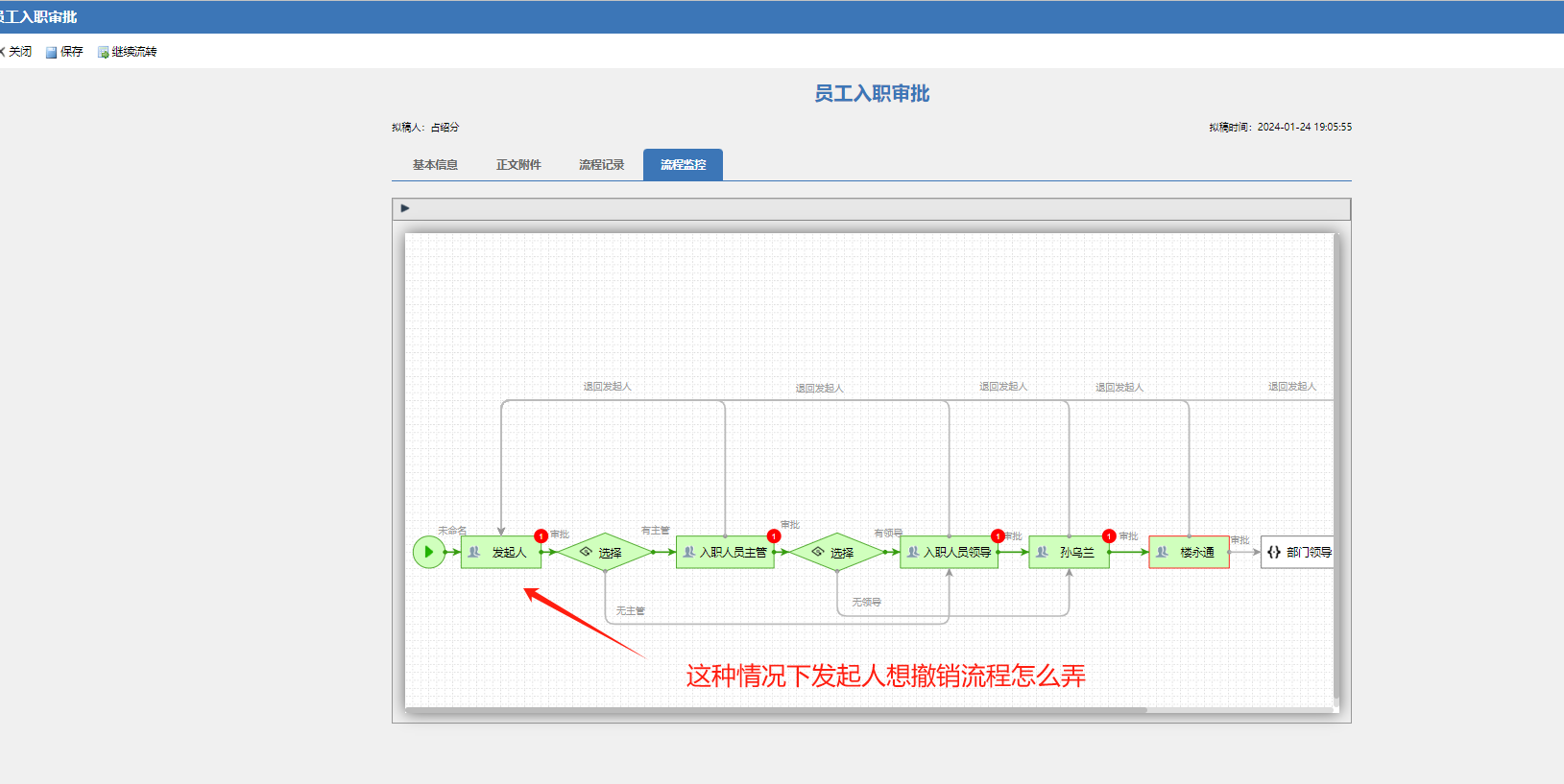Click the 审批 label between 楼永通 and 部门领导

click(x=1240, y=540)
